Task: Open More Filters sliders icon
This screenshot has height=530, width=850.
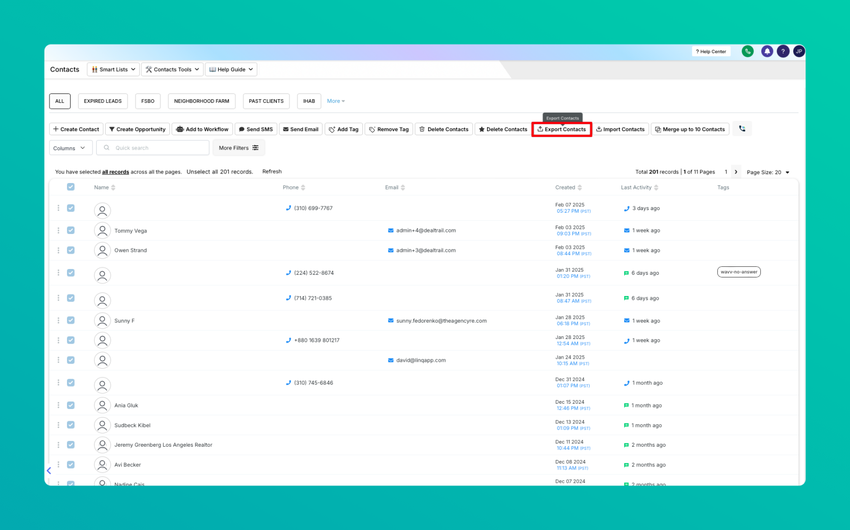Action: click(255, 148)
